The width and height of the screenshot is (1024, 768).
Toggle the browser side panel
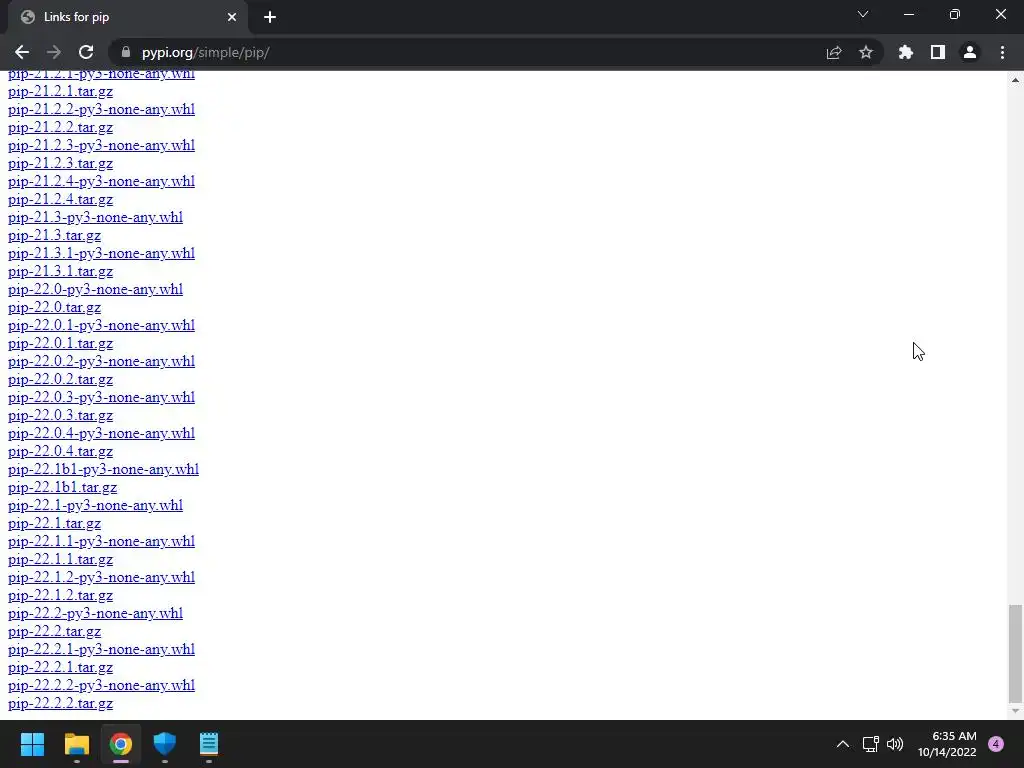(938, 52)
